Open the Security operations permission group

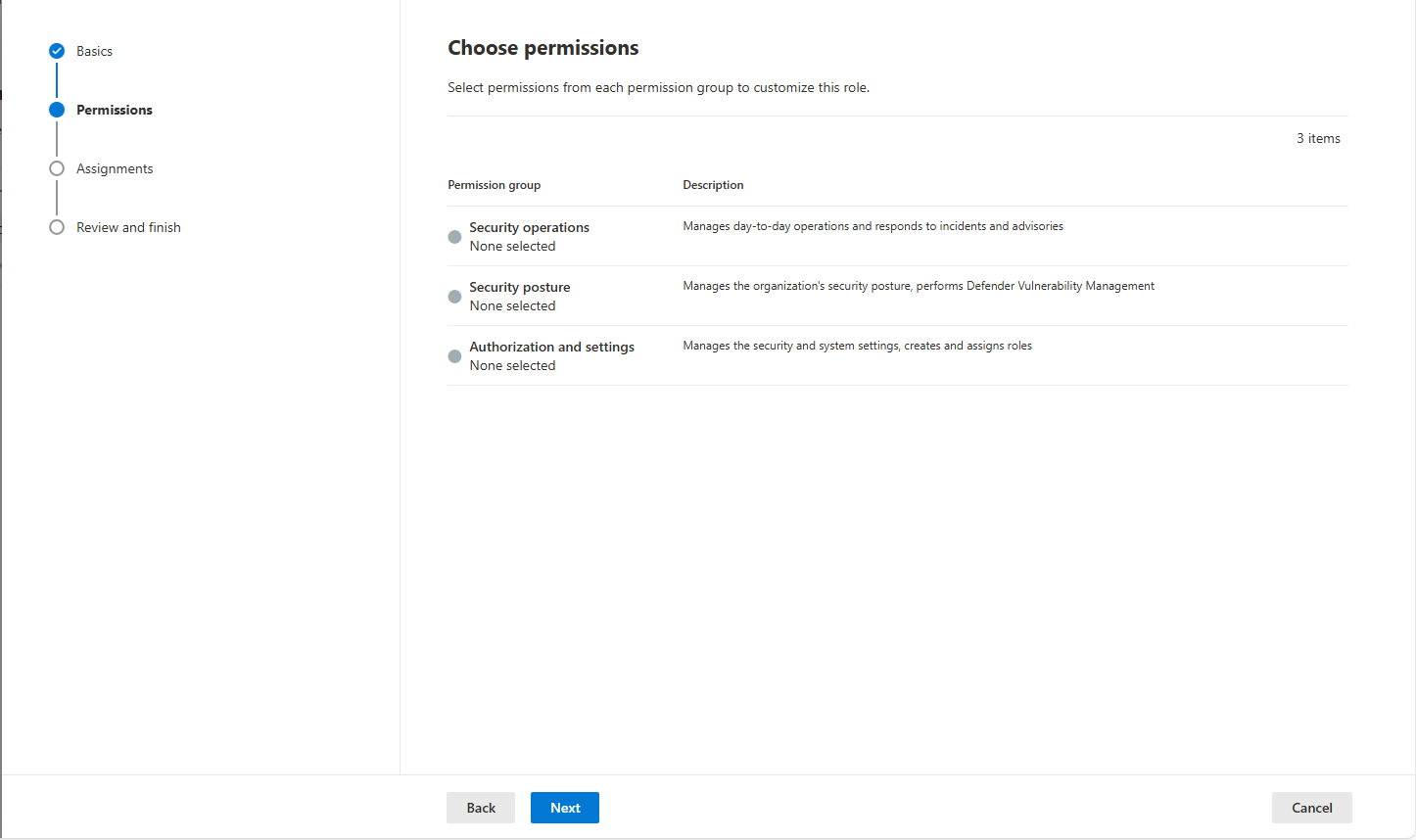click(x=529, y=227)
